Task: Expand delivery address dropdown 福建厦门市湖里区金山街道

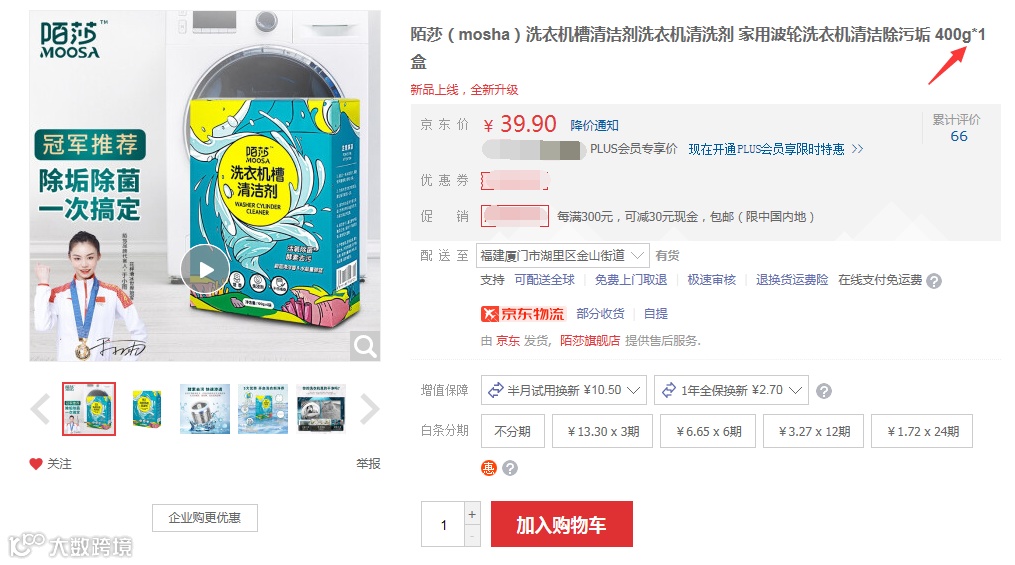Action: (563, 256)
